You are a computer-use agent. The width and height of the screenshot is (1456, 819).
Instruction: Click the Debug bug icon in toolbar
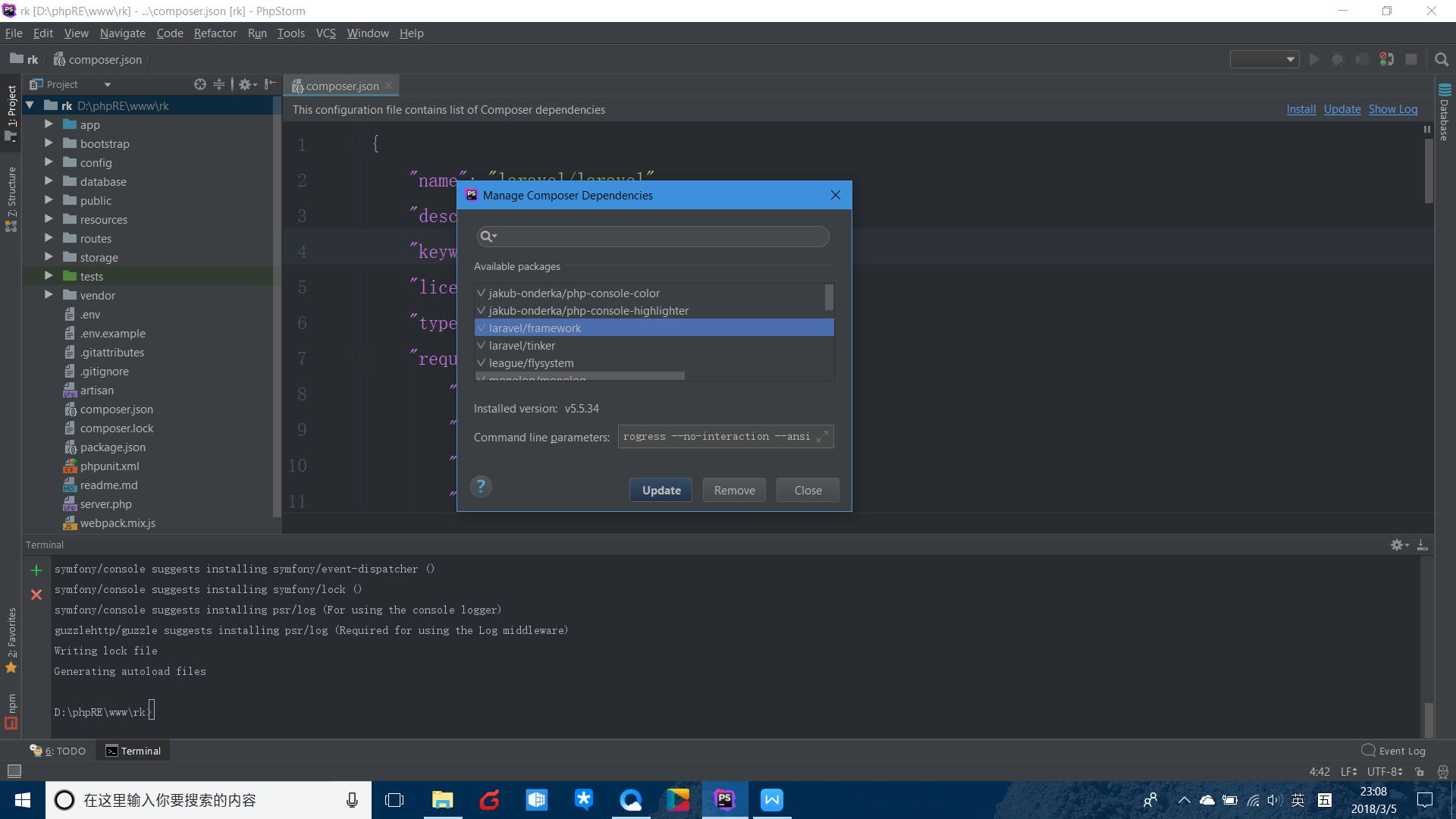(x=1338, y=60)
